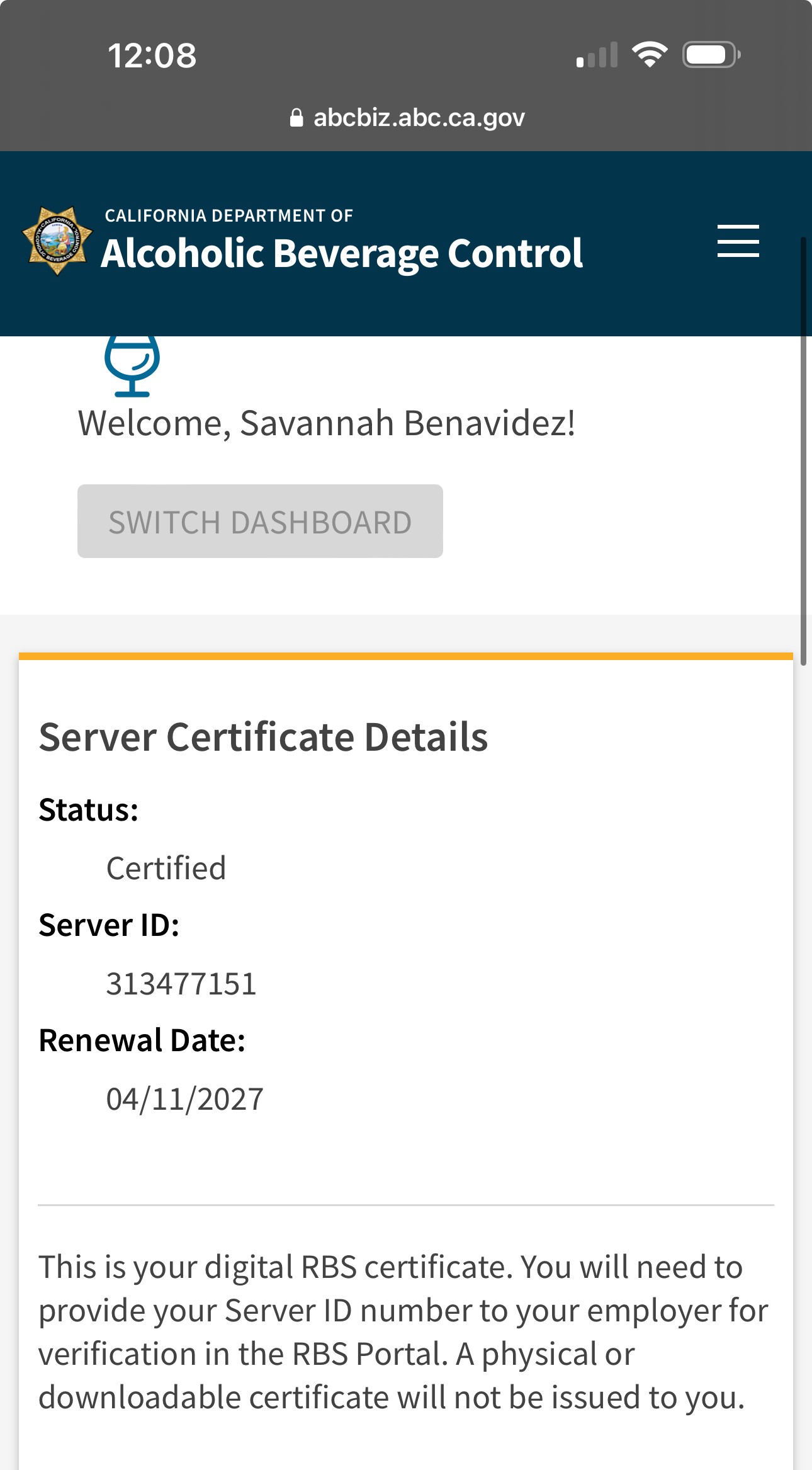Viewport: 812px width, 1470px height.
Task: Click the California Department Of text
Action: pyautogui.click(x=228, y=216)
